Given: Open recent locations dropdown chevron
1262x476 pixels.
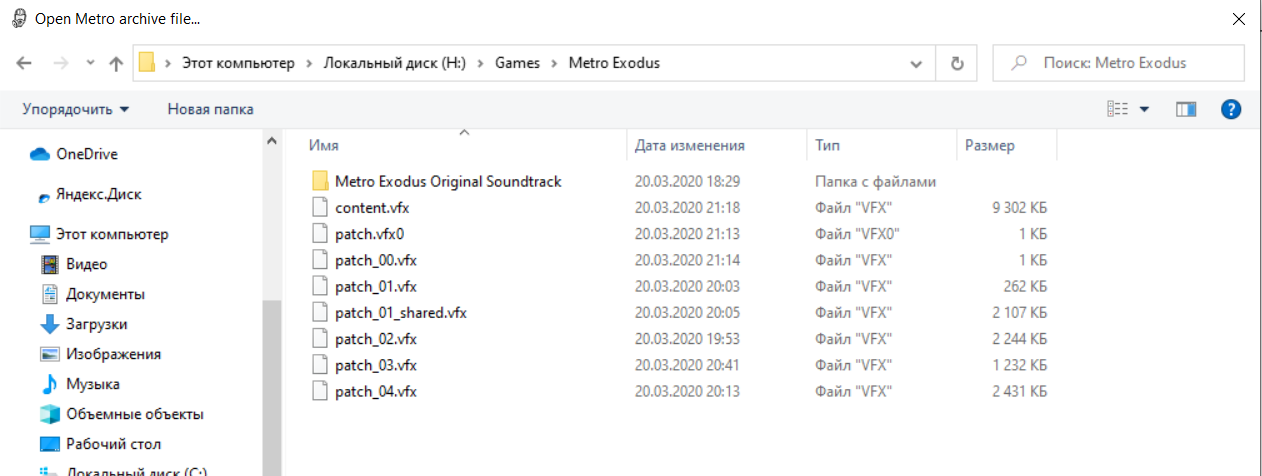Looking at the screenshot, I should [90, 63].
